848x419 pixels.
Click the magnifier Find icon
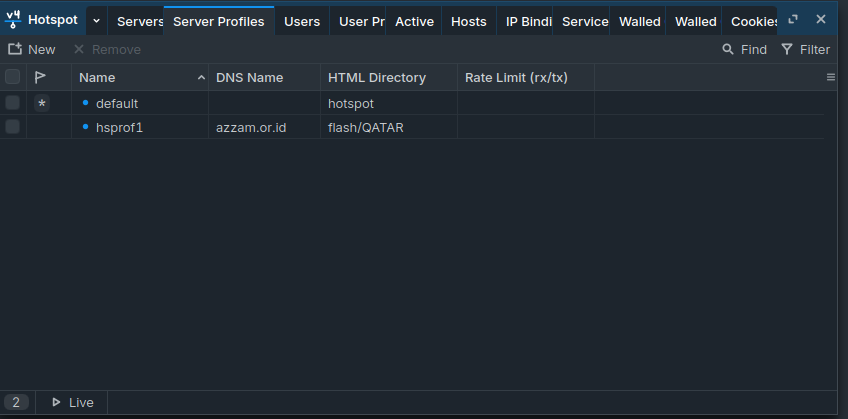(x=728, y=49)
